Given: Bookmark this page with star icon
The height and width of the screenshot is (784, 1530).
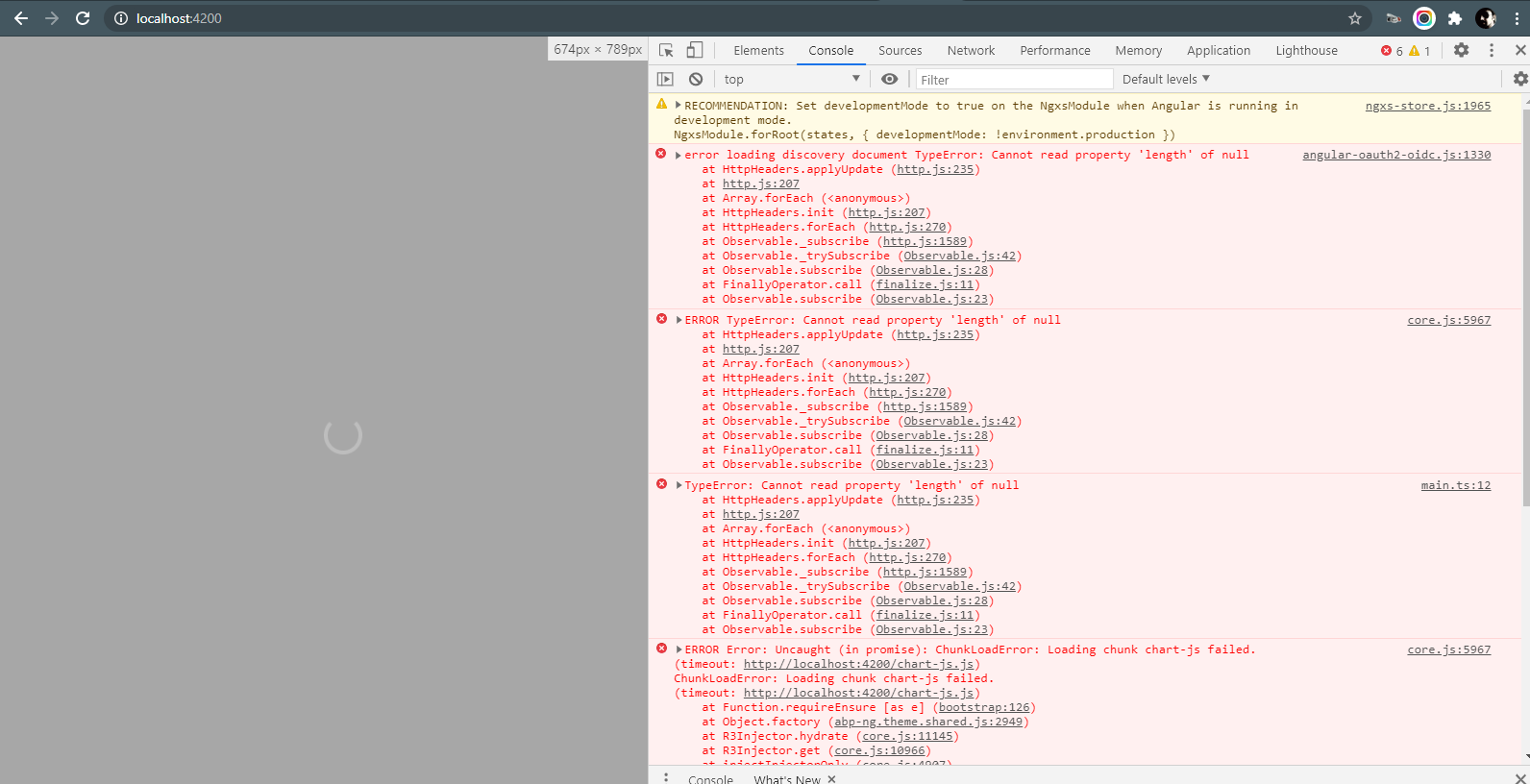Looking at the screenshot, I should point(1355,18).
